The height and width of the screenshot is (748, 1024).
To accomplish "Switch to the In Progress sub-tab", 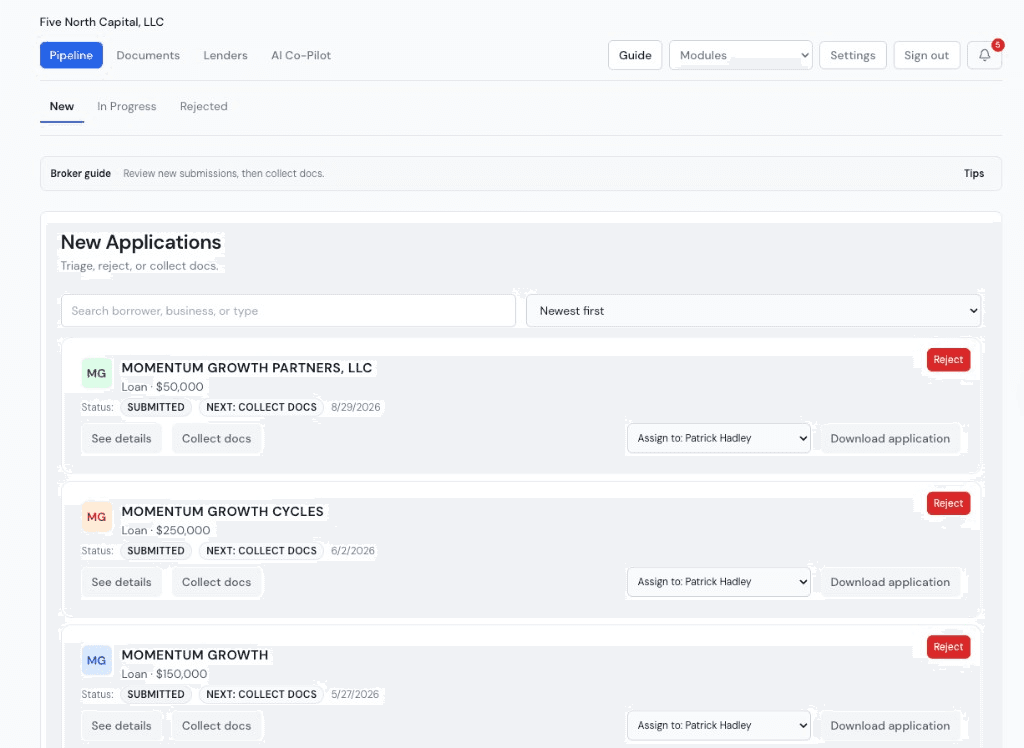I will [x=127, y=106].
